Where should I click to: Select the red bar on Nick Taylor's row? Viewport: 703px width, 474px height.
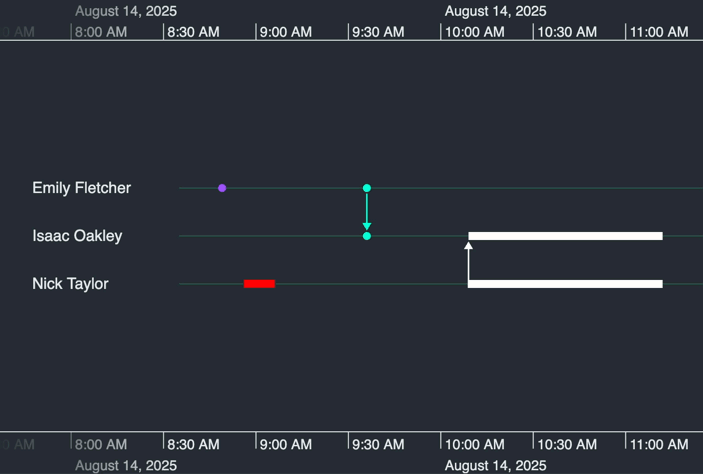(259, 284)
